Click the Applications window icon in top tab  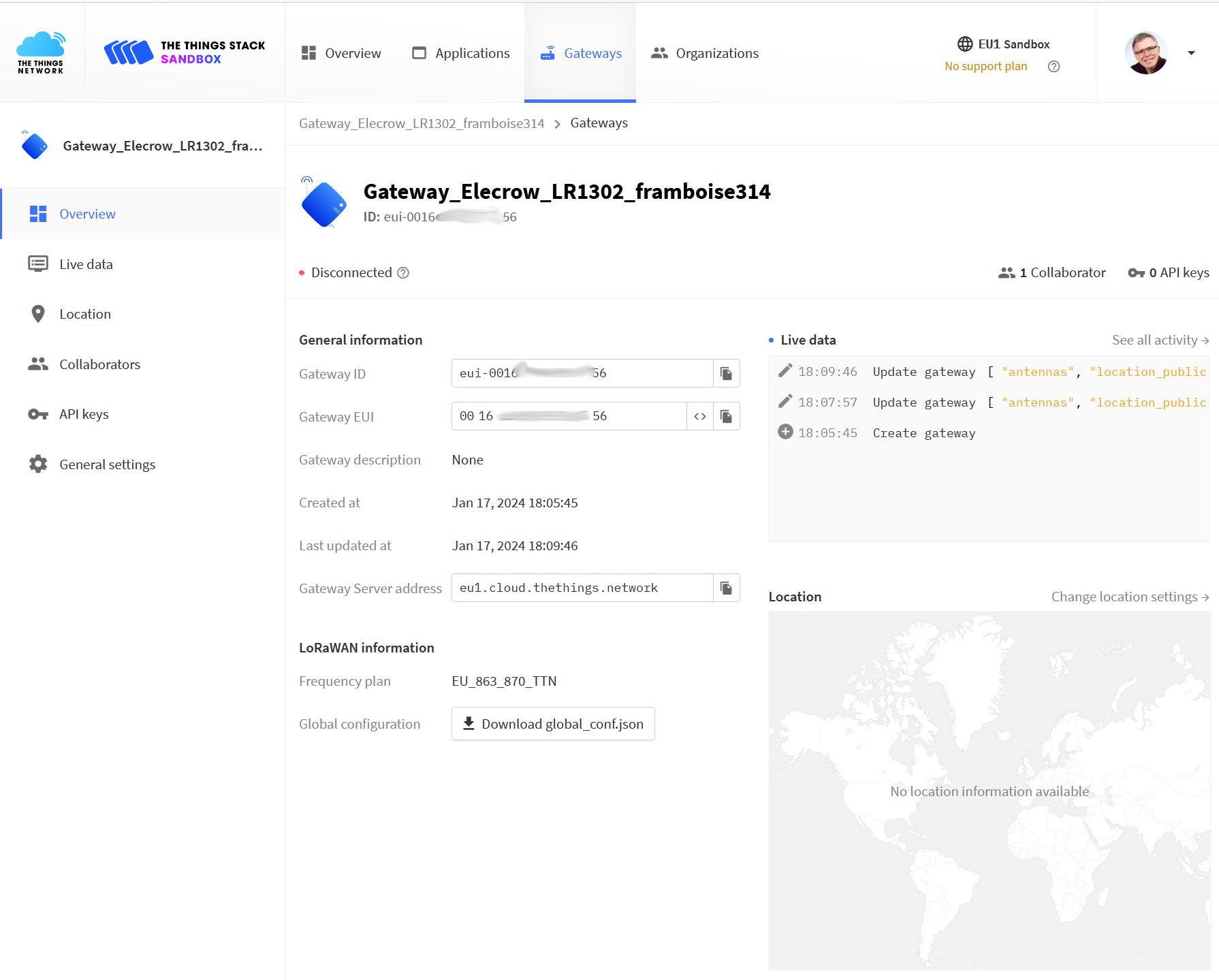419,53
